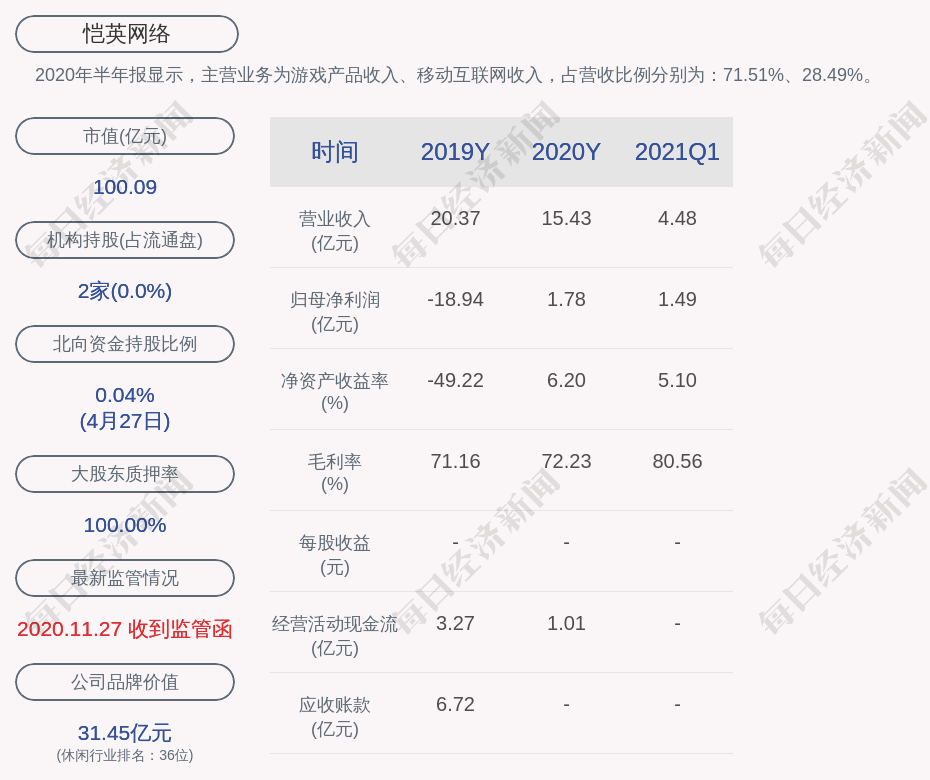930x780 pixels.
Task: Click the 归母净利润(亿元) row label
Action: 335,312
